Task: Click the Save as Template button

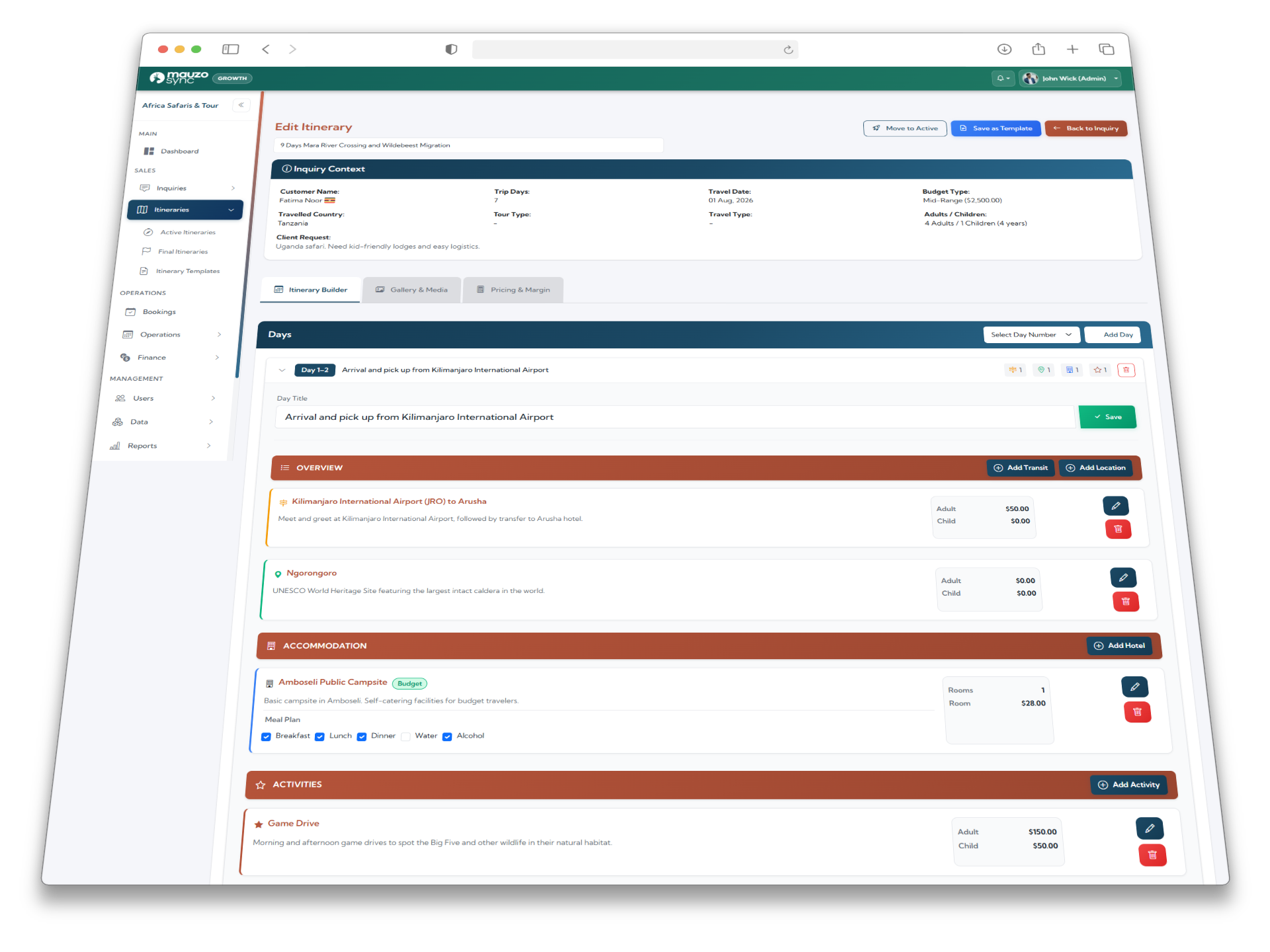Action: pyautogui.click(x=995, y=128)
